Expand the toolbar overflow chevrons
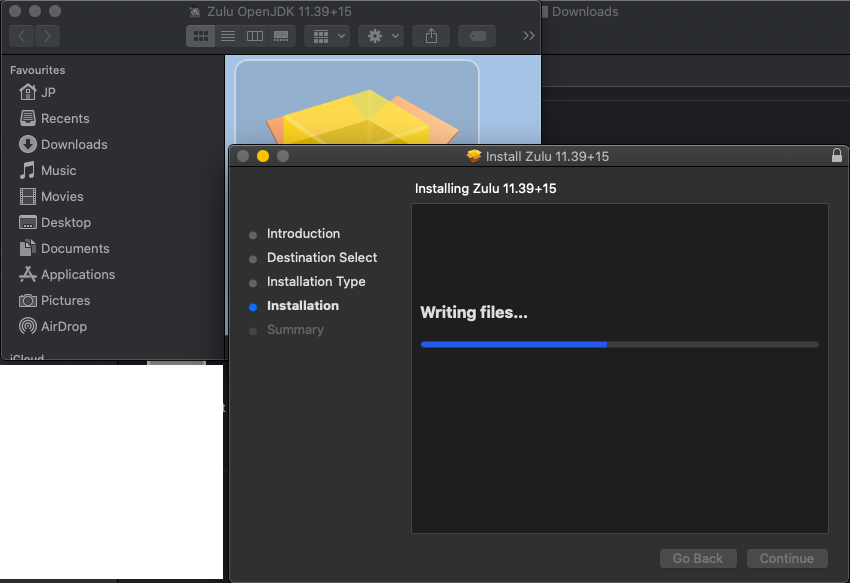 point(528,36)
